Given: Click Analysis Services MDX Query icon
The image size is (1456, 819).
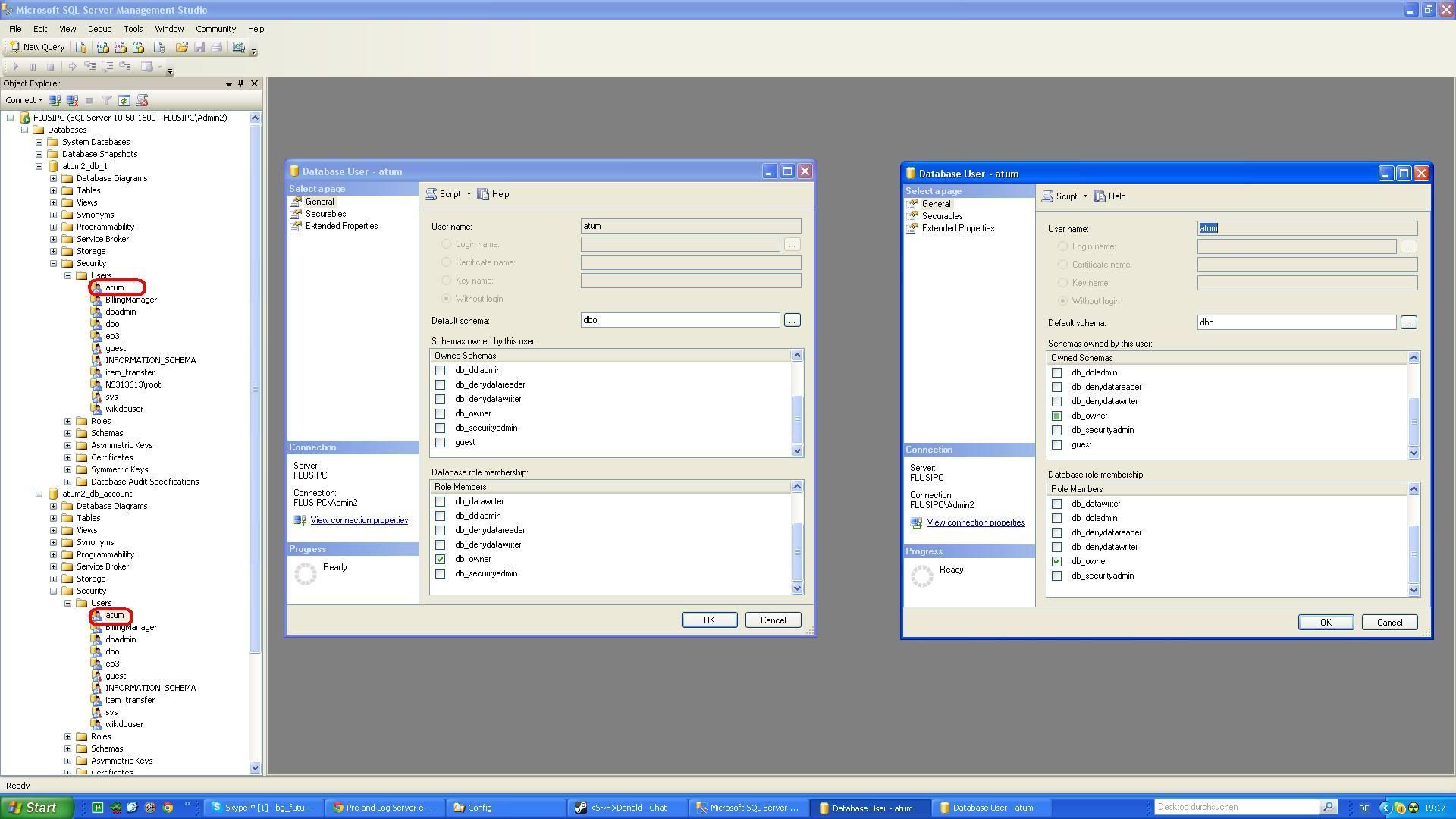Looking at the screenshot, I should (x=102, y=47).
